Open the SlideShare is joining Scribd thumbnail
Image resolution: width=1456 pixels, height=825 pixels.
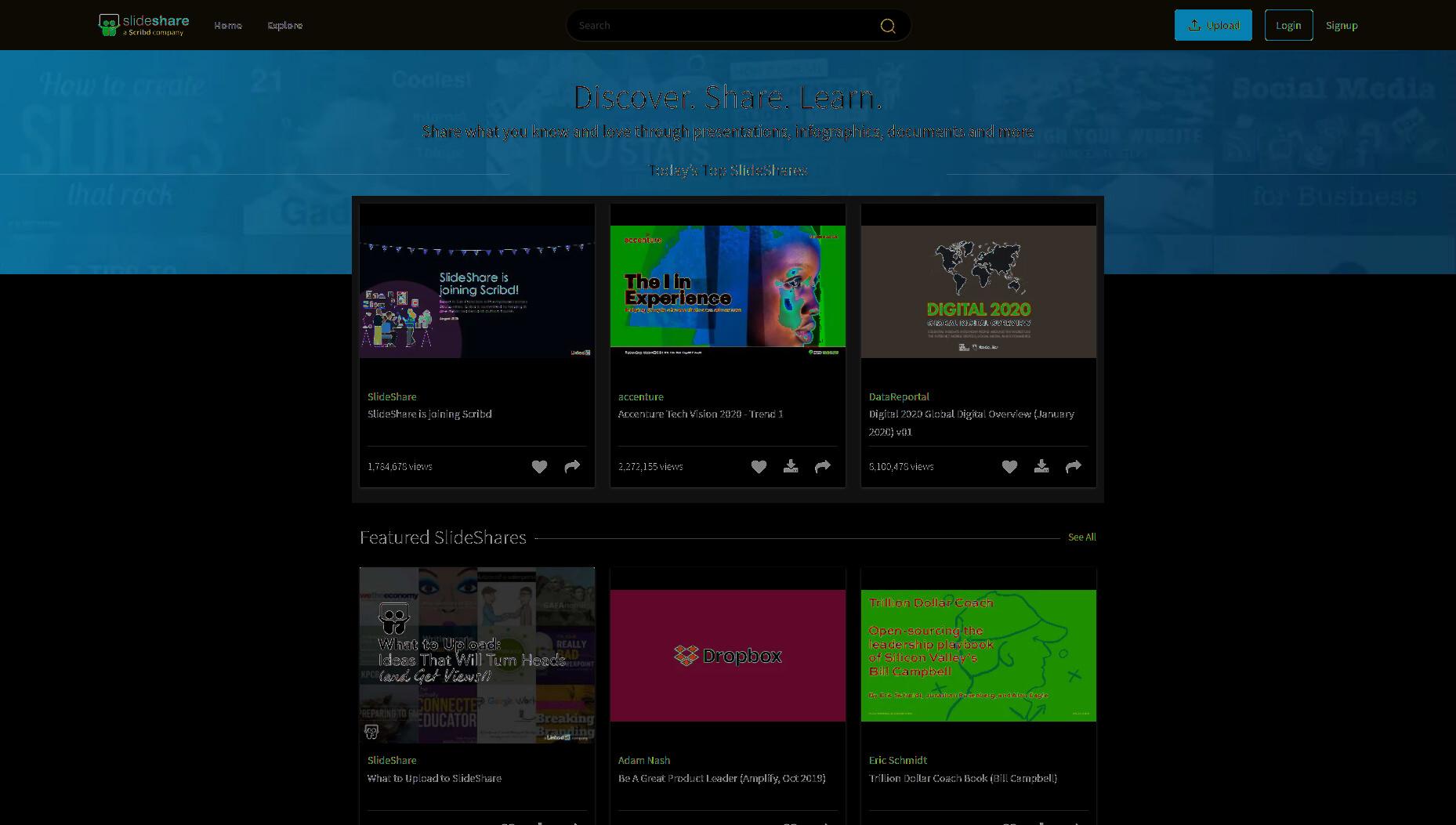[x=477, y=291]
